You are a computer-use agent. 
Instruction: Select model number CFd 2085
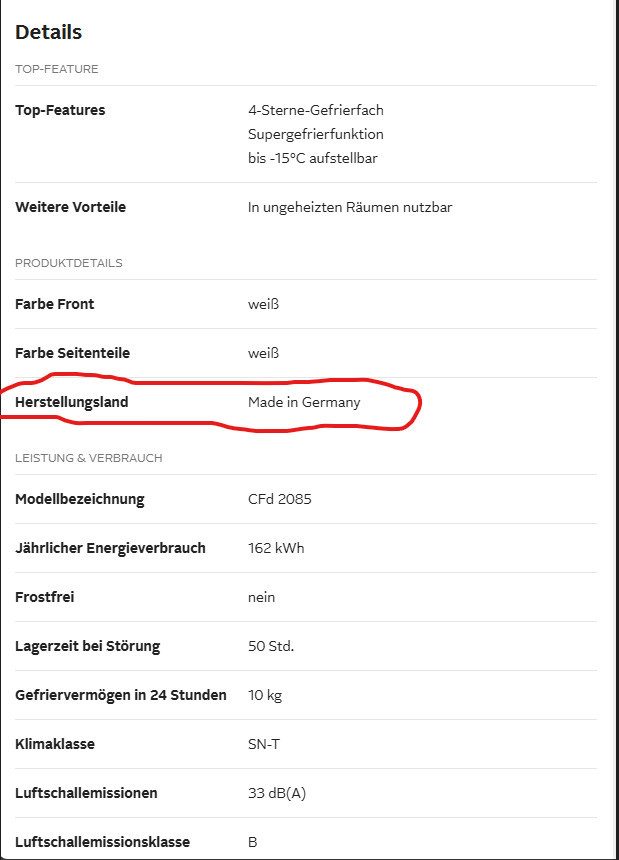coord(279,499)
